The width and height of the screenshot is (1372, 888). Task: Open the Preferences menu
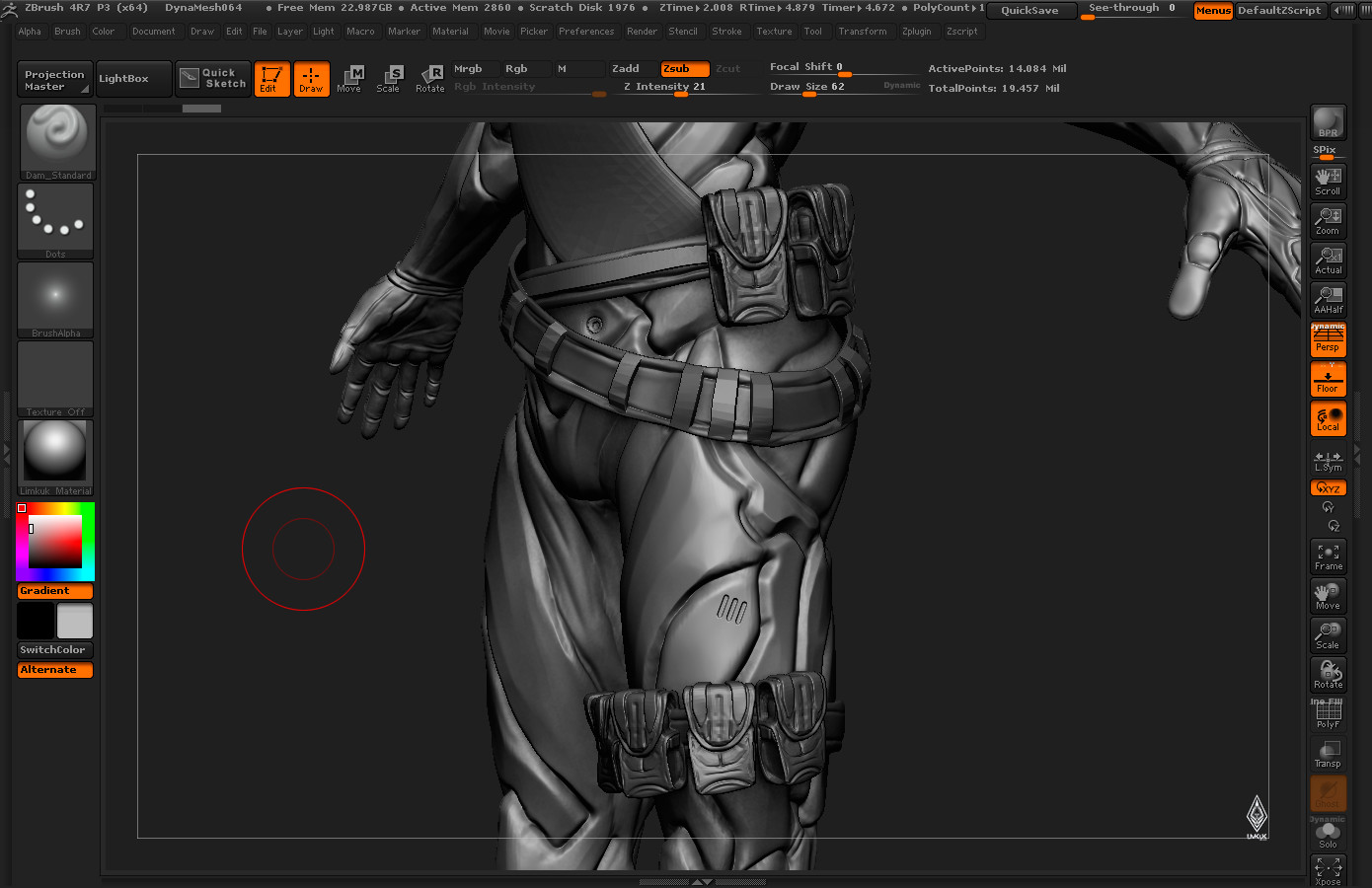(x=586, y=32)
